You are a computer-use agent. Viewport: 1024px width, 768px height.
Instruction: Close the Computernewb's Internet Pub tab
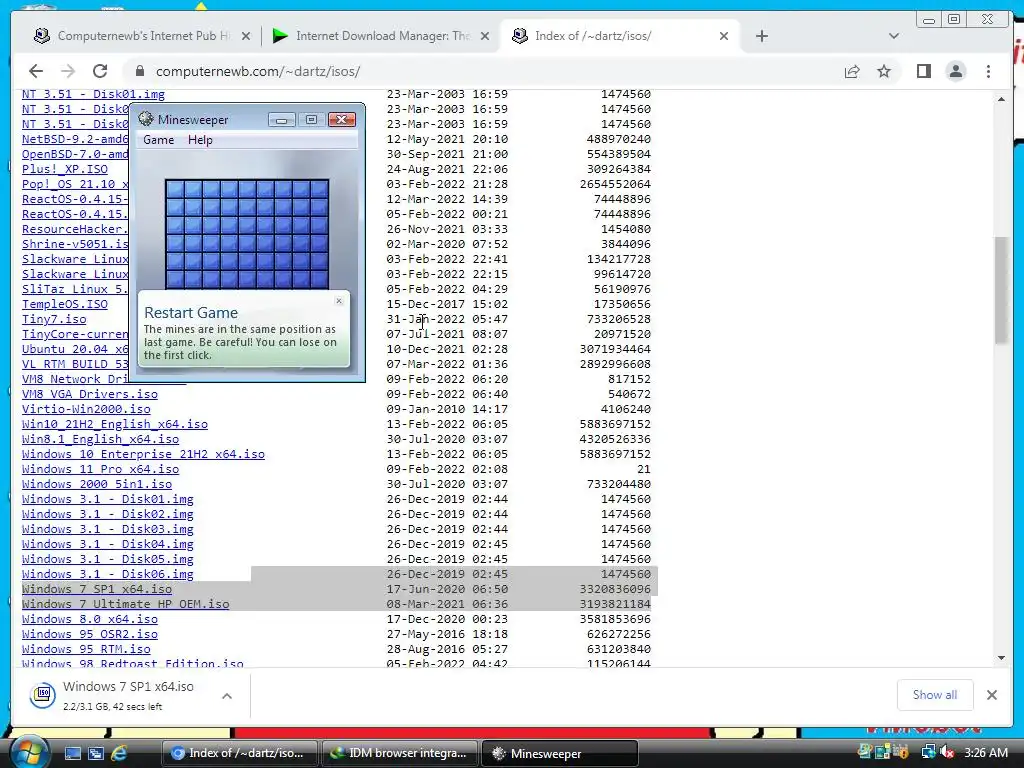coord(246,36)
